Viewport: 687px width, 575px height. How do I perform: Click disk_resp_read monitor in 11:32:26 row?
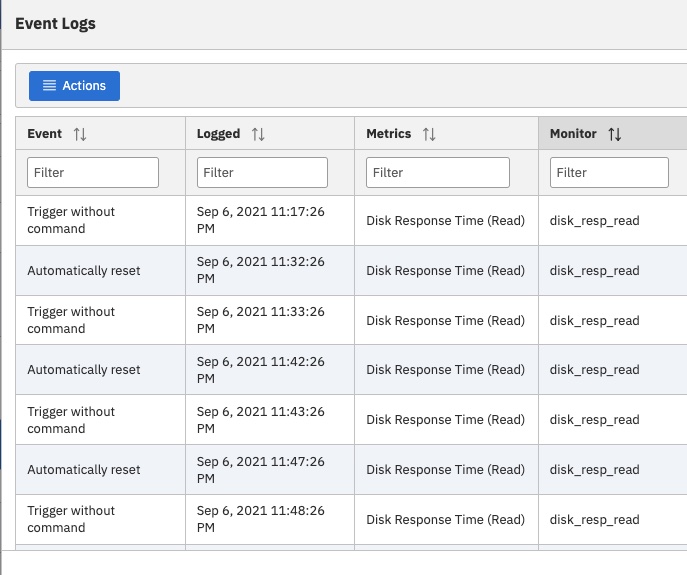click(595, 270)
